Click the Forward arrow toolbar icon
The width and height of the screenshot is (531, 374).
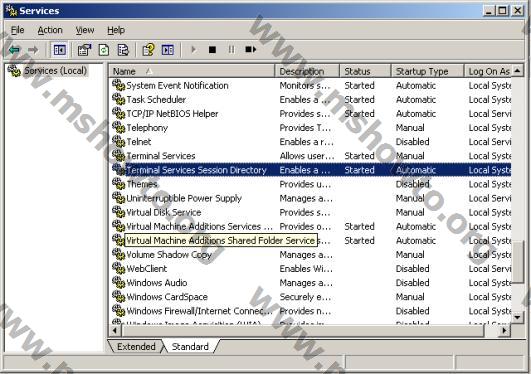click(33, 50)
